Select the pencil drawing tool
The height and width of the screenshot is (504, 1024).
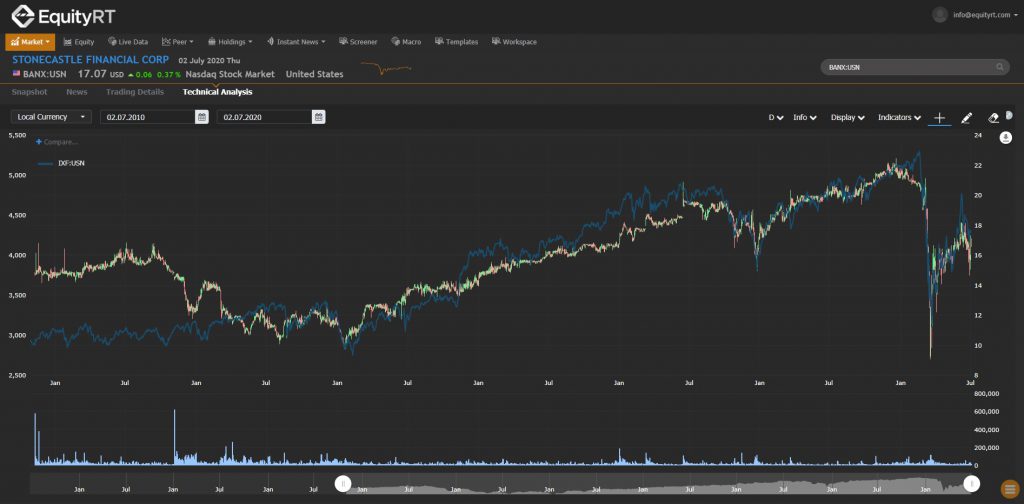pos(967,118)
